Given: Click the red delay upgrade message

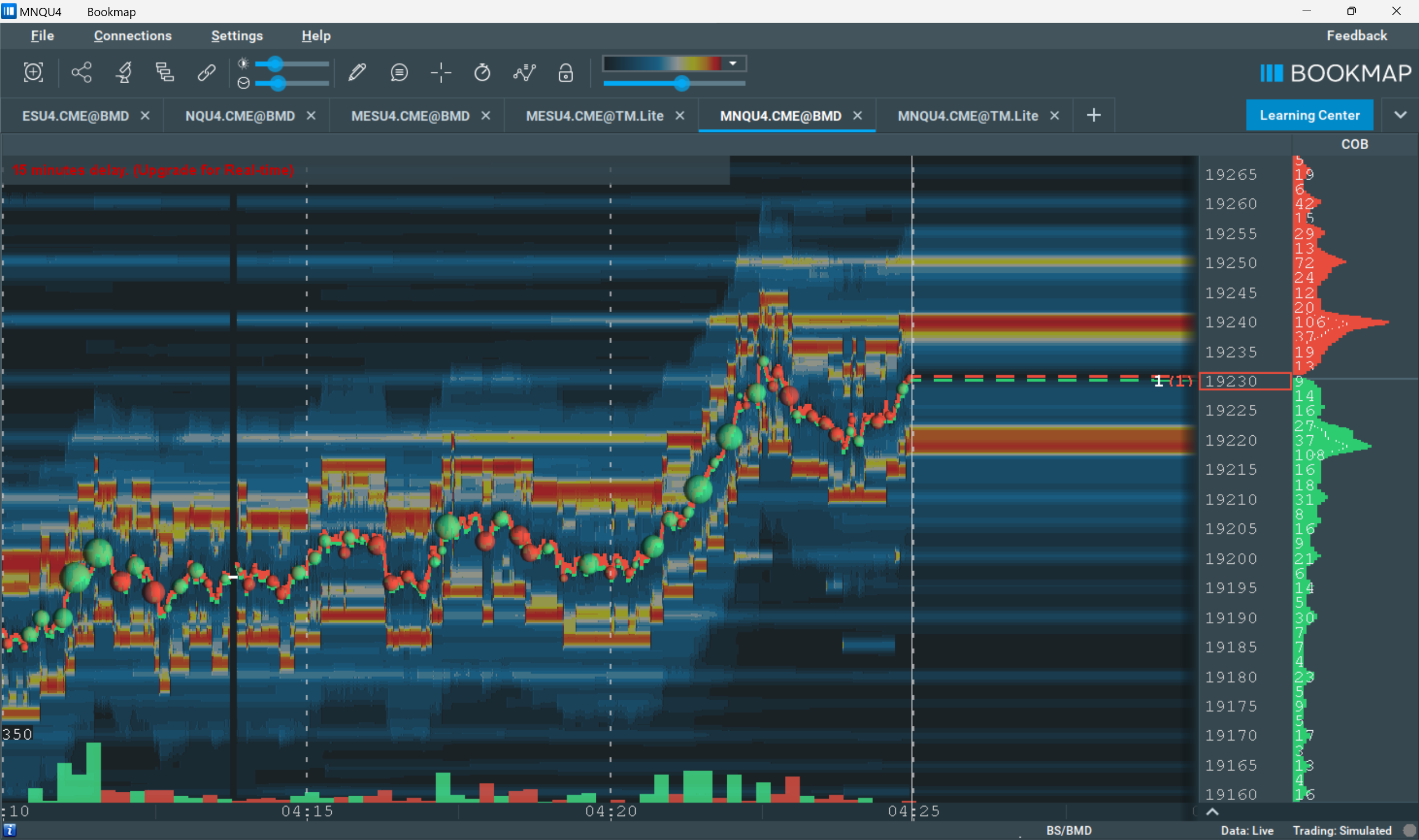Looking at the screenshot, I should pyautogui.click(x=153, y=170).
